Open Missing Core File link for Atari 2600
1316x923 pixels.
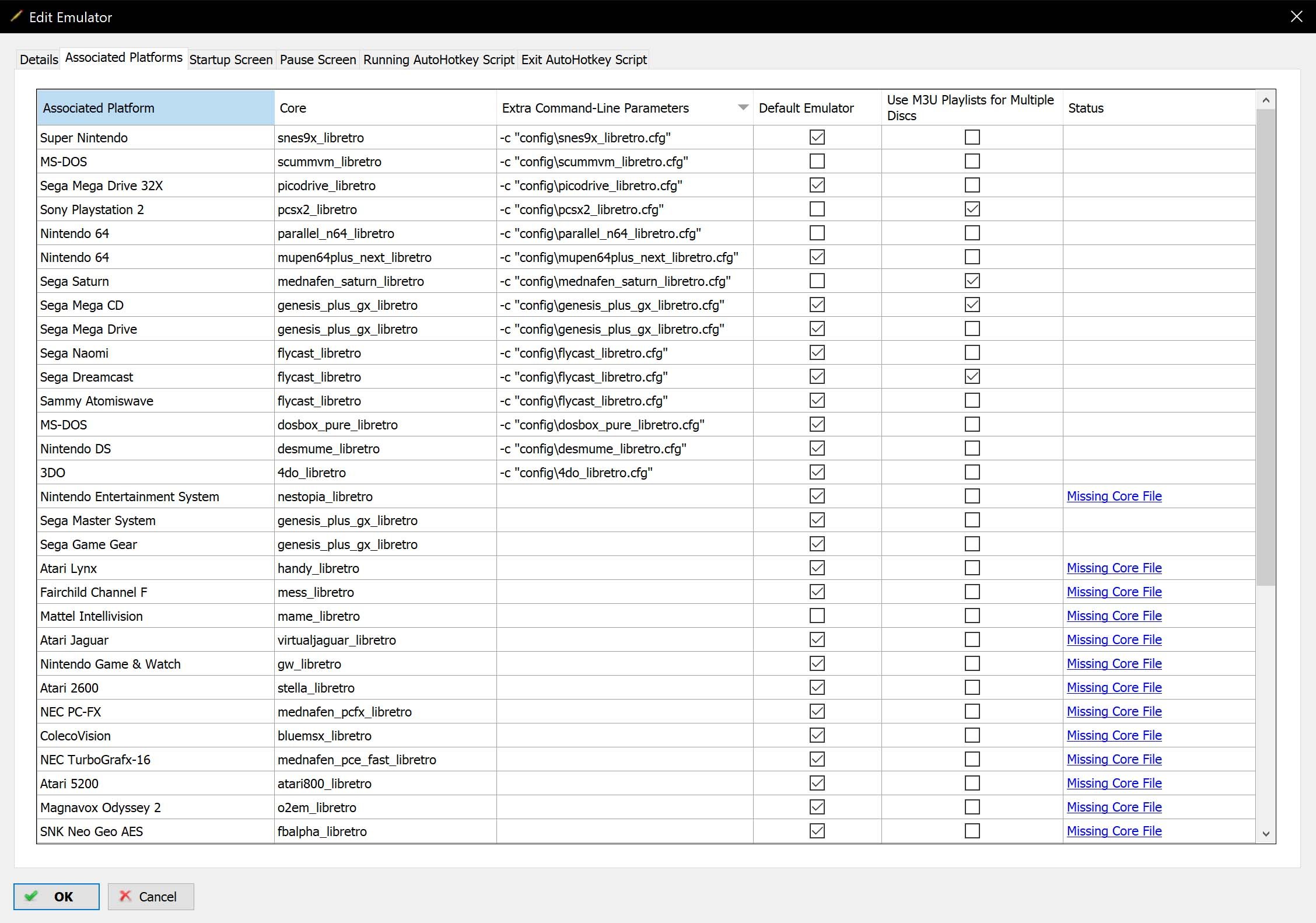[x=1114, y=687]
